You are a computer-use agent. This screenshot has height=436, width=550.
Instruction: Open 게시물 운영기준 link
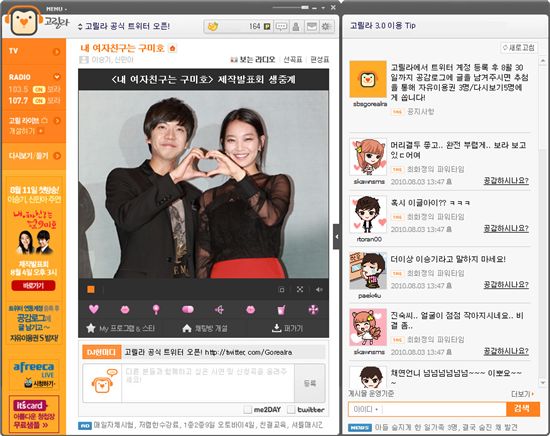371,394
